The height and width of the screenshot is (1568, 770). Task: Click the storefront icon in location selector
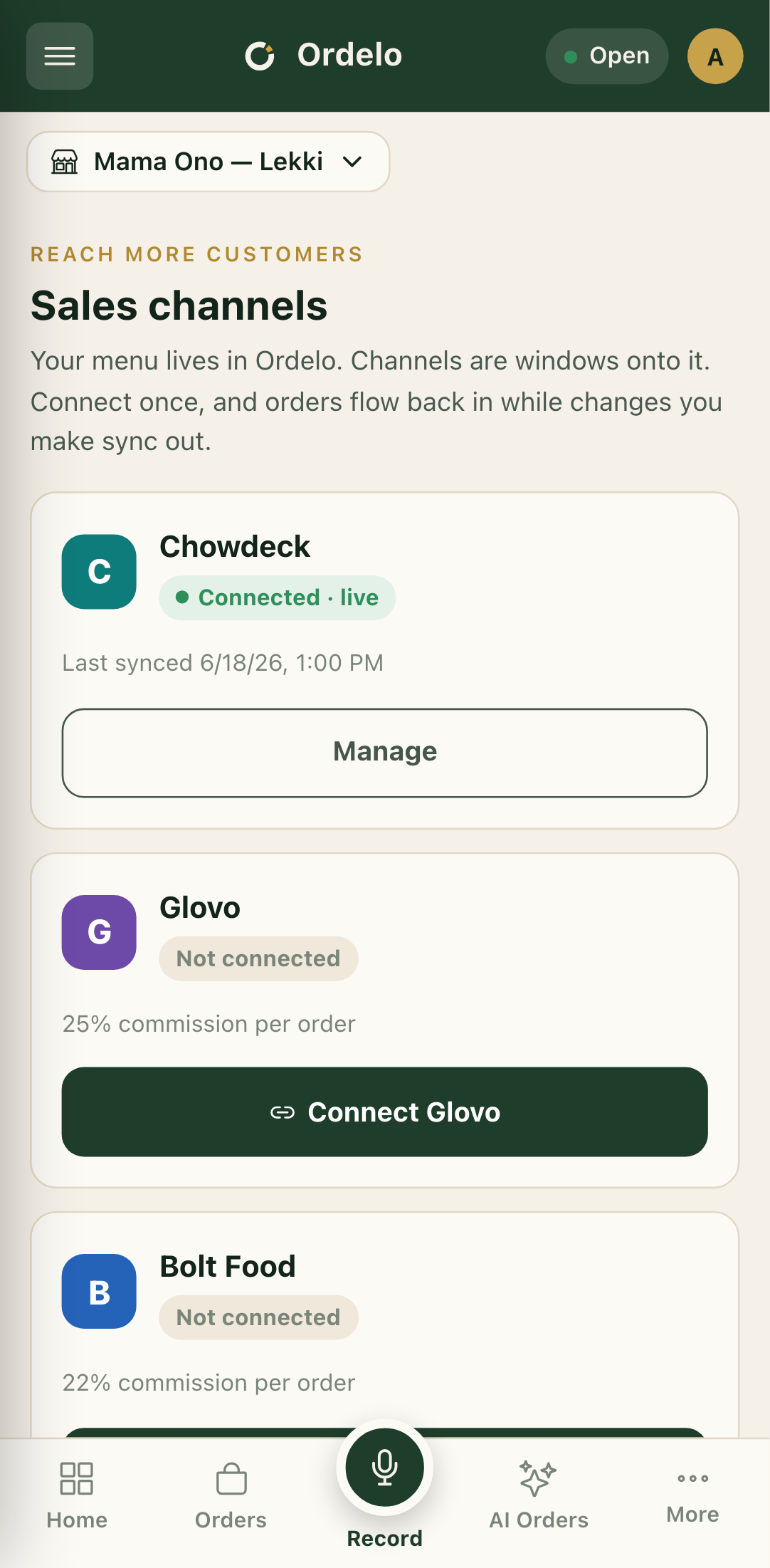click(65, 162)
